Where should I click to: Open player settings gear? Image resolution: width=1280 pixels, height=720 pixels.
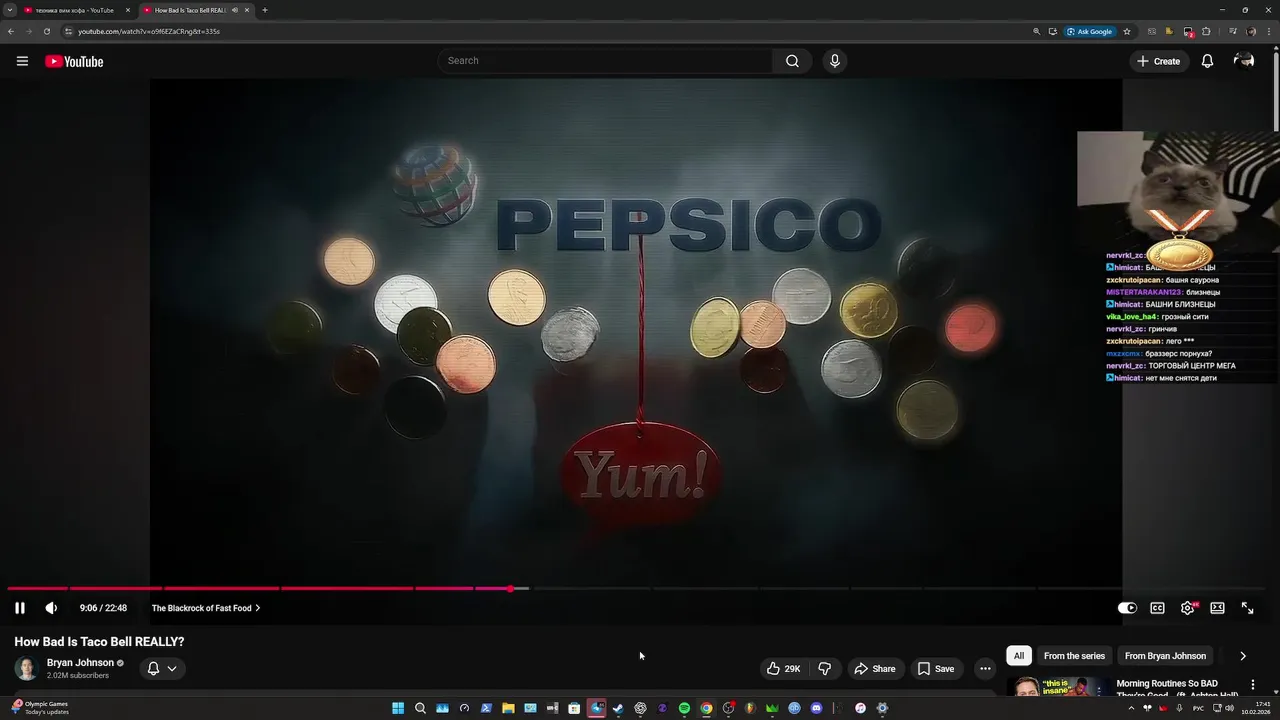tap(1188, 608)
